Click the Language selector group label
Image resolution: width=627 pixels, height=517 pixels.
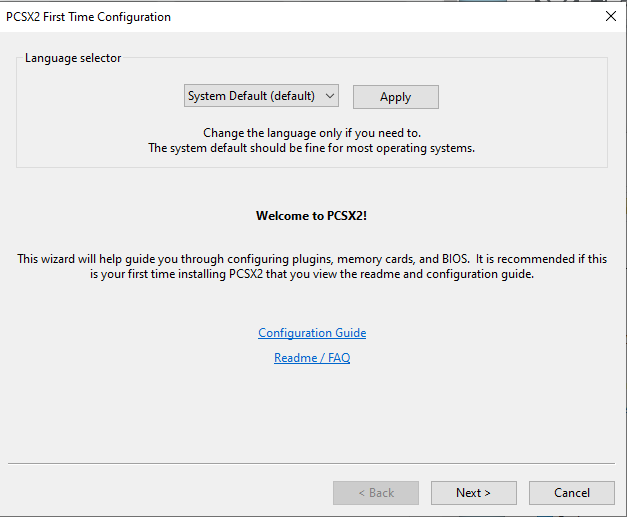point(73,58)
